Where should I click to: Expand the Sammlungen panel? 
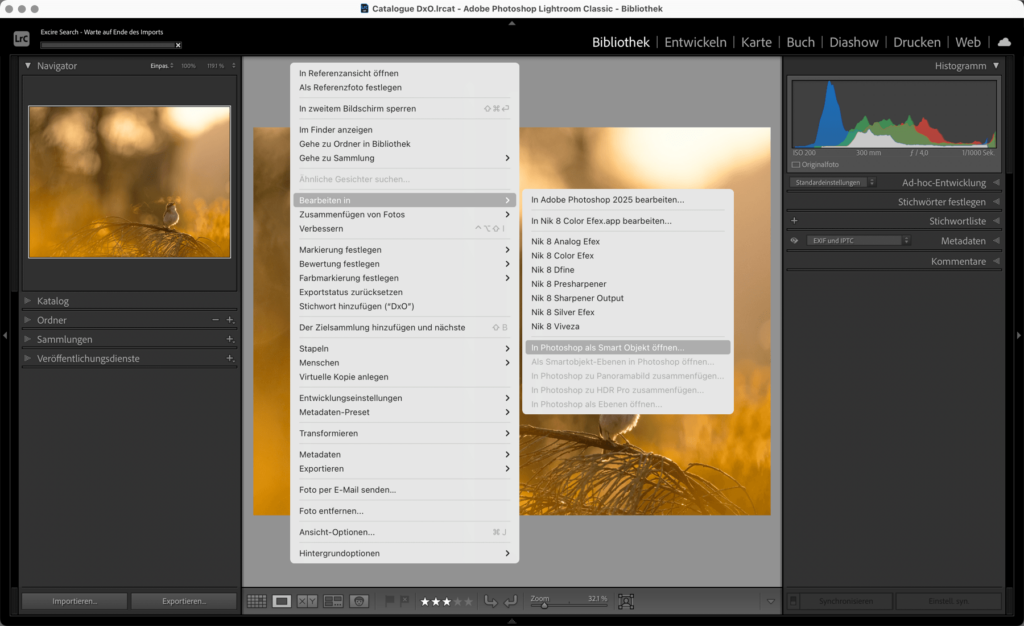point(27,339)
